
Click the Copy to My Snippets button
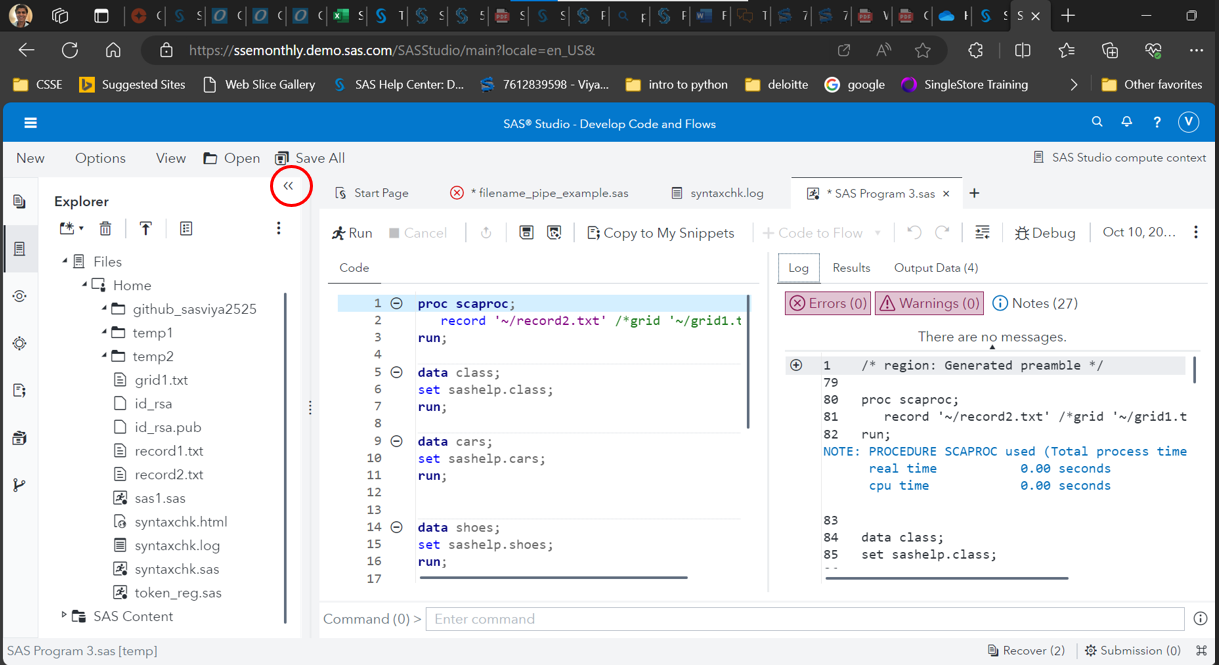click(660, 233)
